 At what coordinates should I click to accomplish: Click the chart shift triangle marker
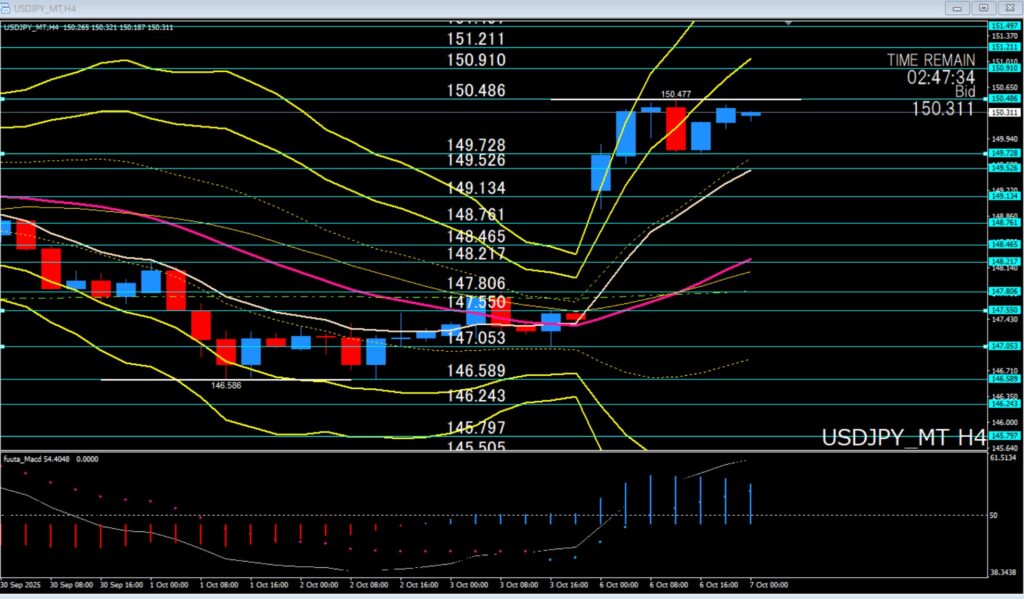(791, 21)
